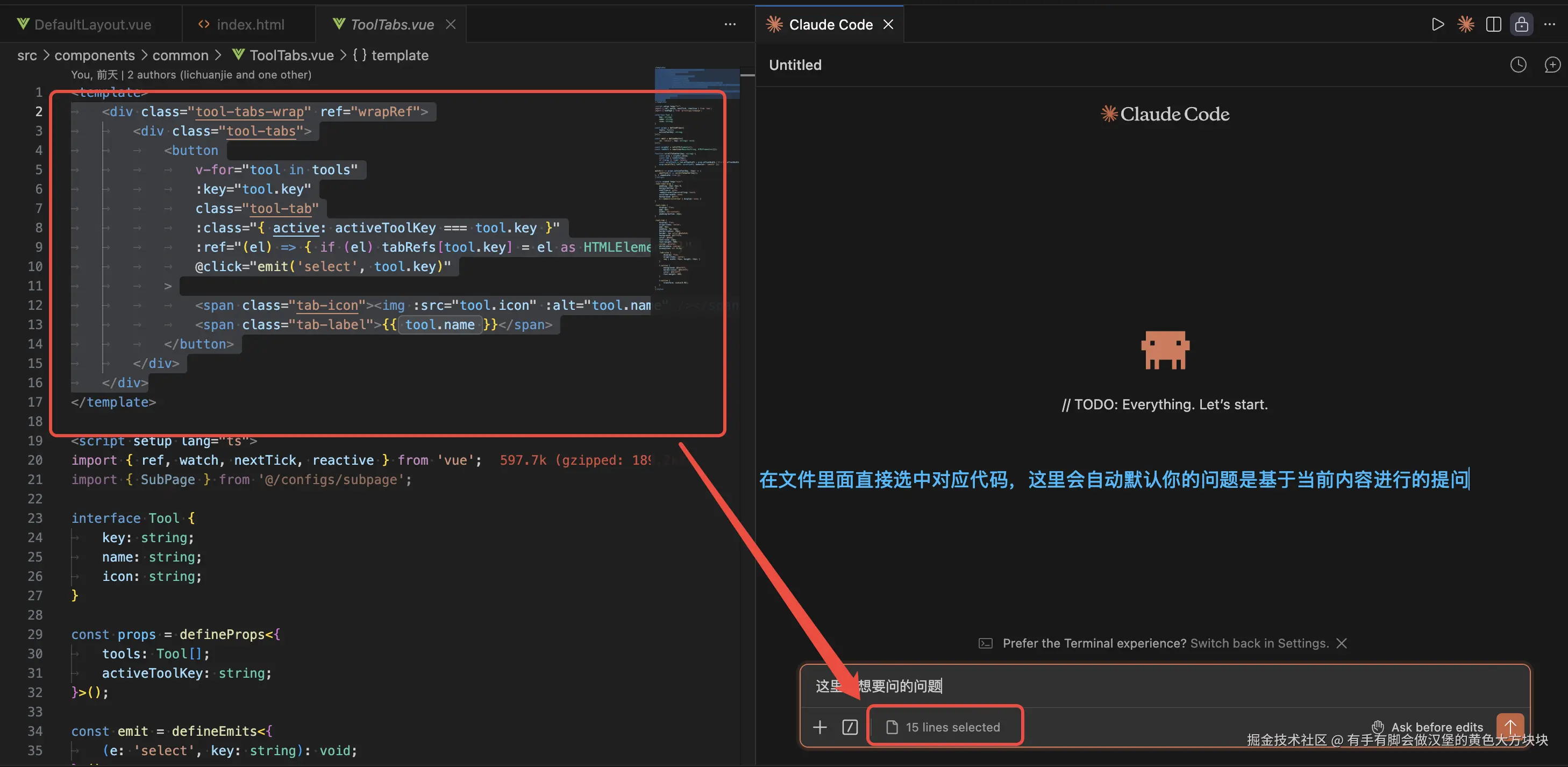
Task: Click the common breadcrumb segment
Action: (x=180, y=55)
